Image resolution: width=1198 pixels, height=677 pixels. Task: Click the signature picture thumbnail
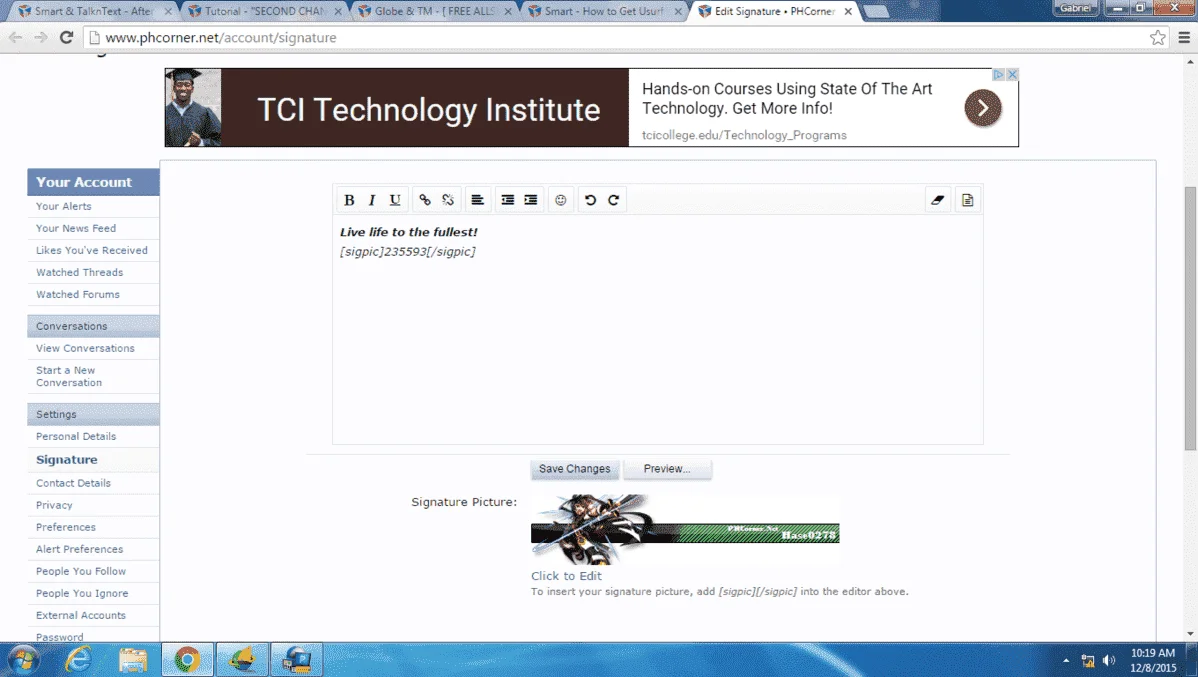coord(685,530)
